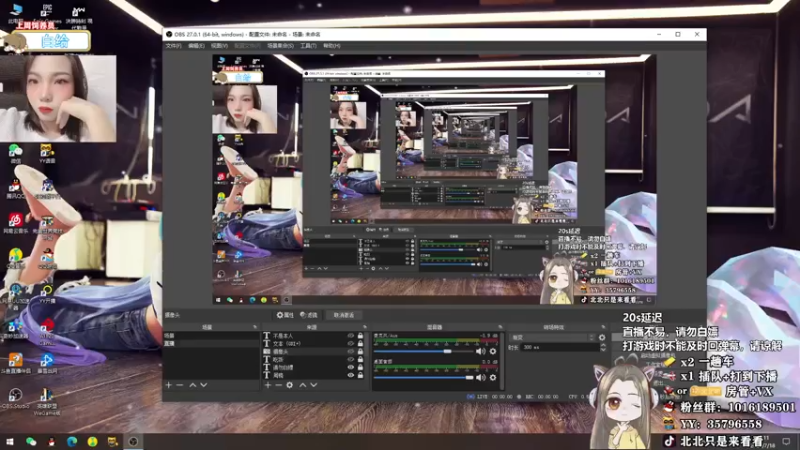The height and width of the screenshot is (450, 800).
Task: Open transition properties gear icon
Action: point(602,337)
